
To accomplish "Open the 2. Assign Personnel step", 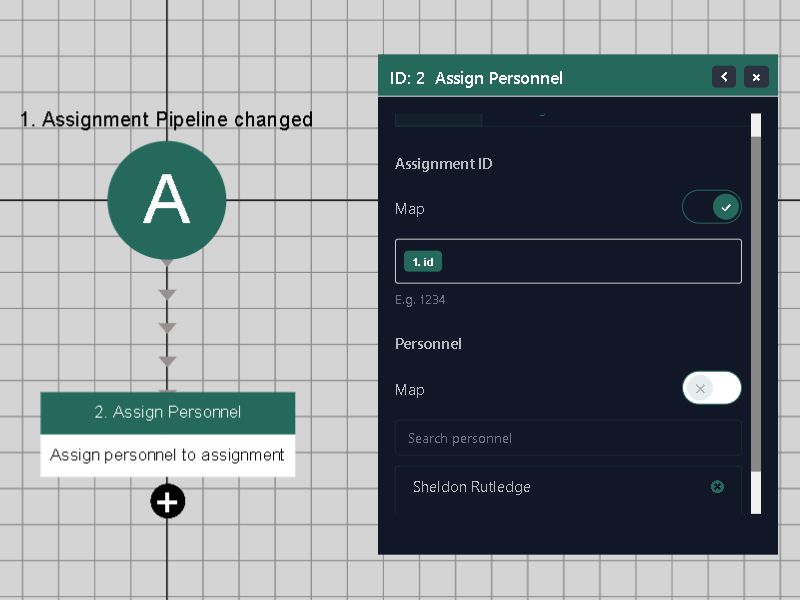I will (168, 412).
